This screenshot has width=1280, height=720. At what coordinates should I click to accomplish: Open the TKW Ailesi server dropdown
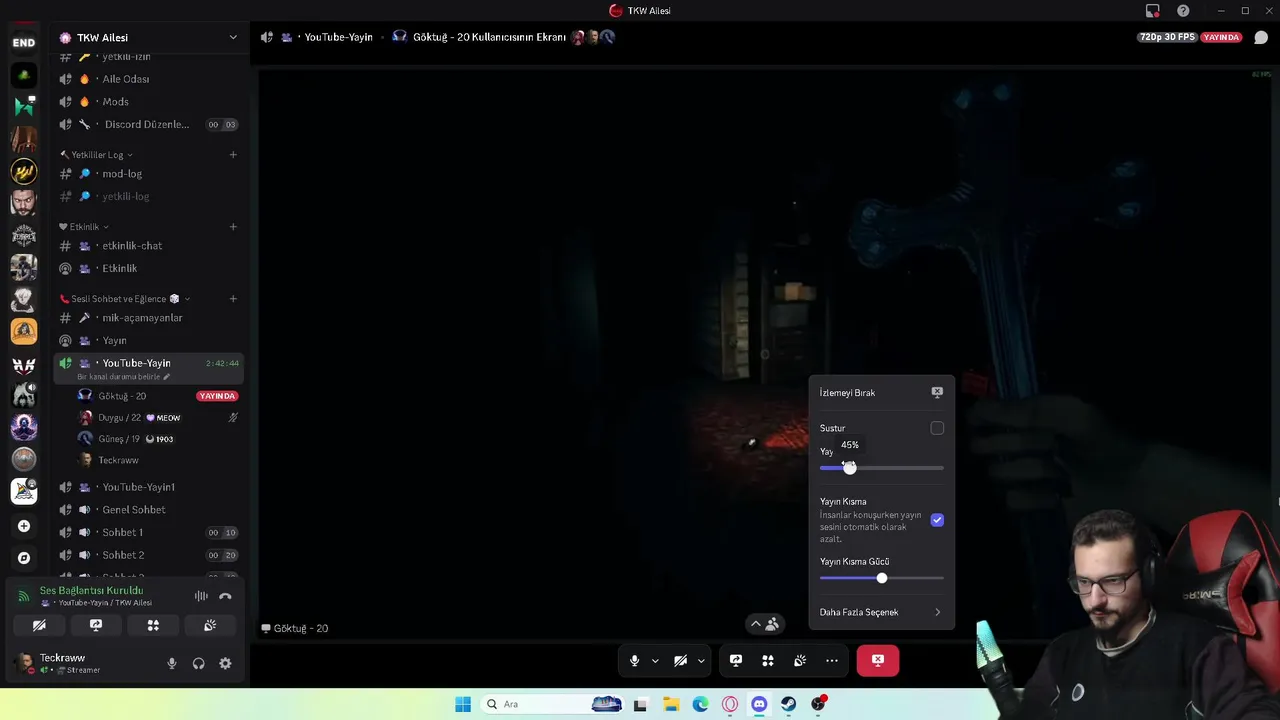(149, 37)
